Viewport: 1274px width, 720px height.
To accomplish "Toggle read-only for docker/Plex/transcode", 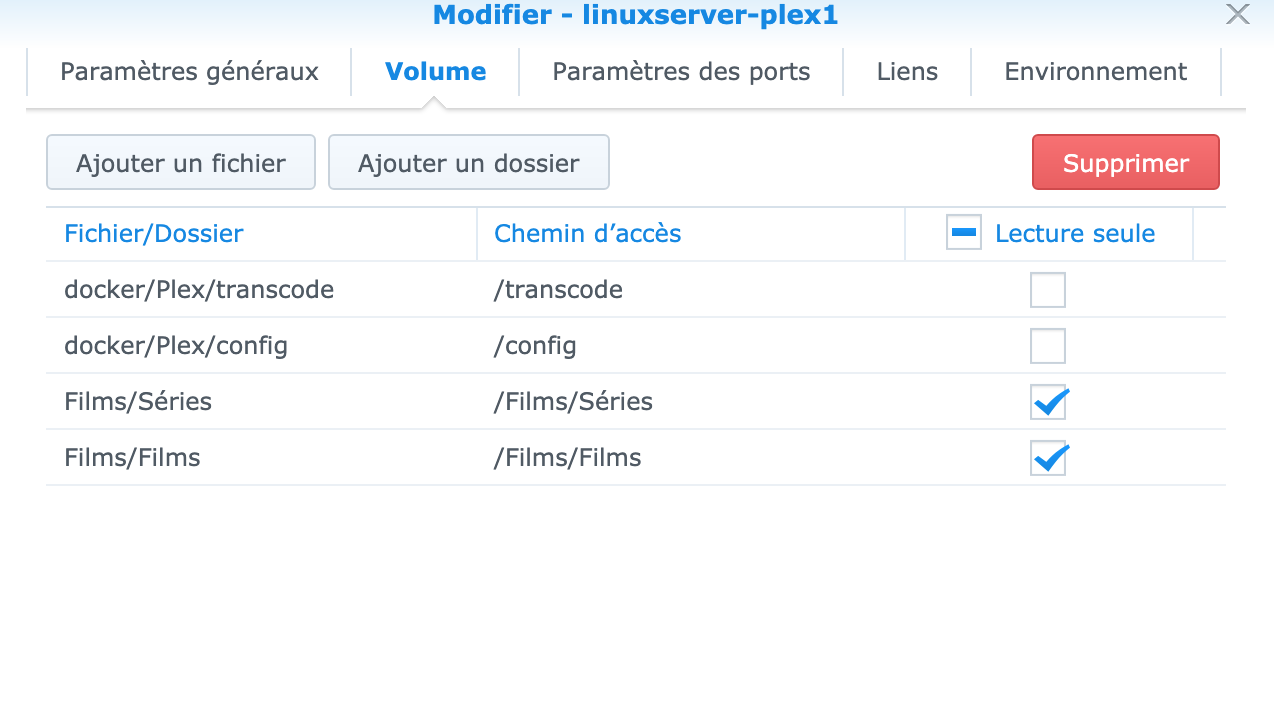I will (1048, 290).
